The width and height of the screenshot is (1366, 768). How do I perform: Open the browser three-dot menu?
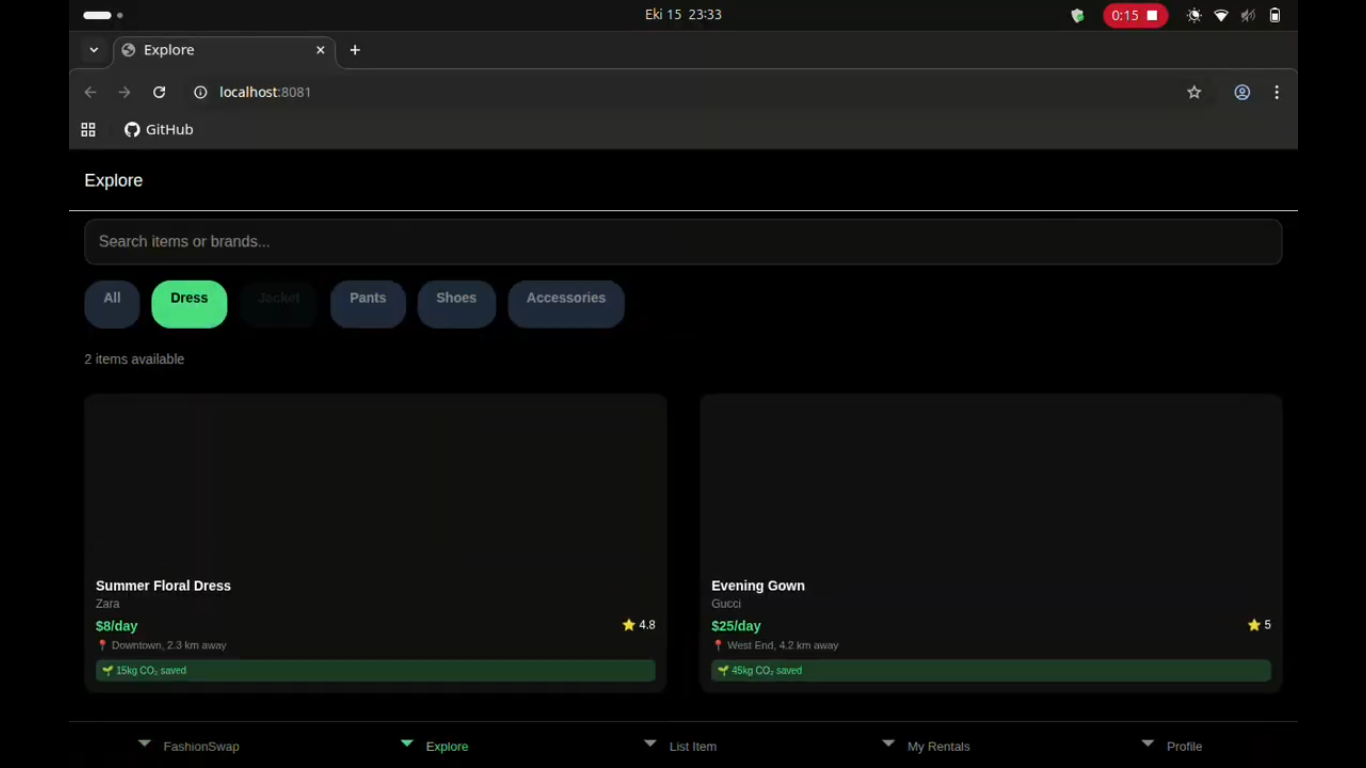1277,92
